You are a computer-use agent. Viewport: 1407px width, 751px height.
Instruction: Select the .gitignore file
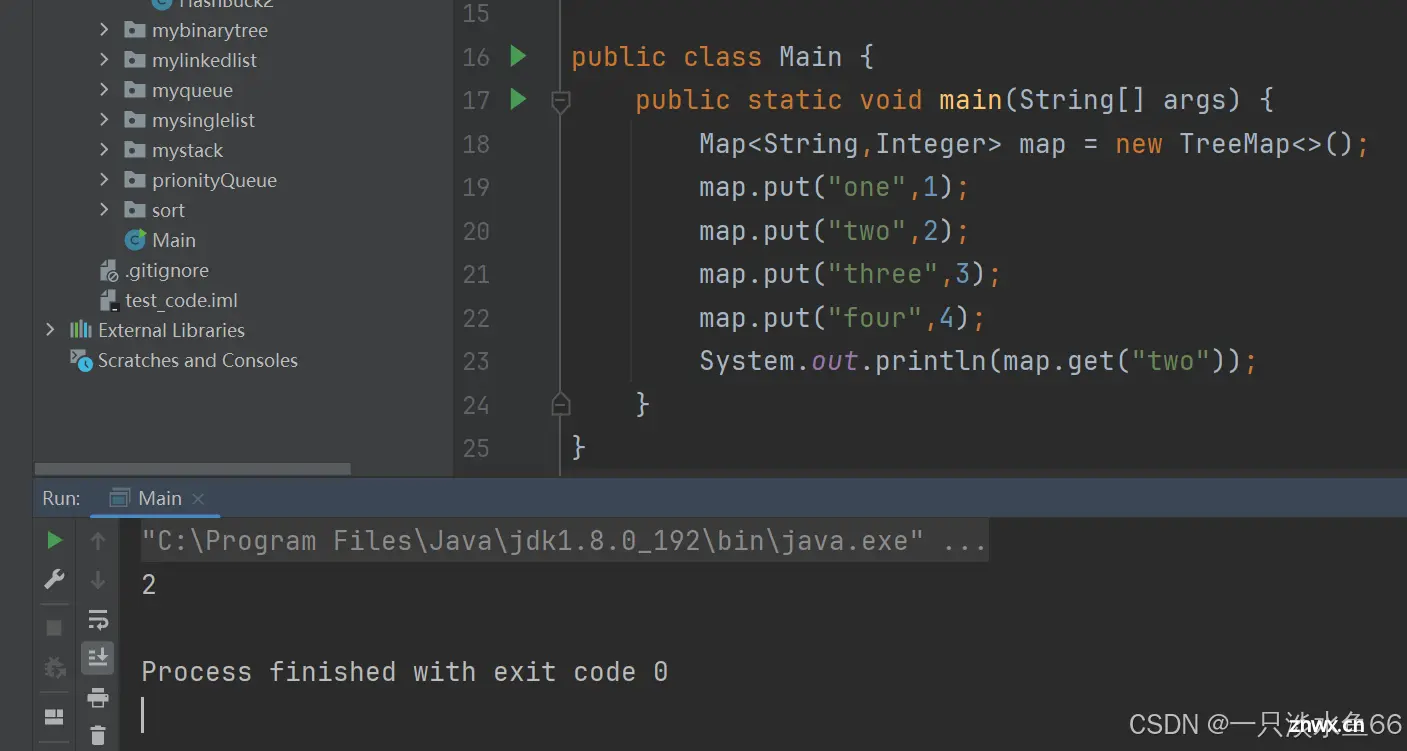167,270
